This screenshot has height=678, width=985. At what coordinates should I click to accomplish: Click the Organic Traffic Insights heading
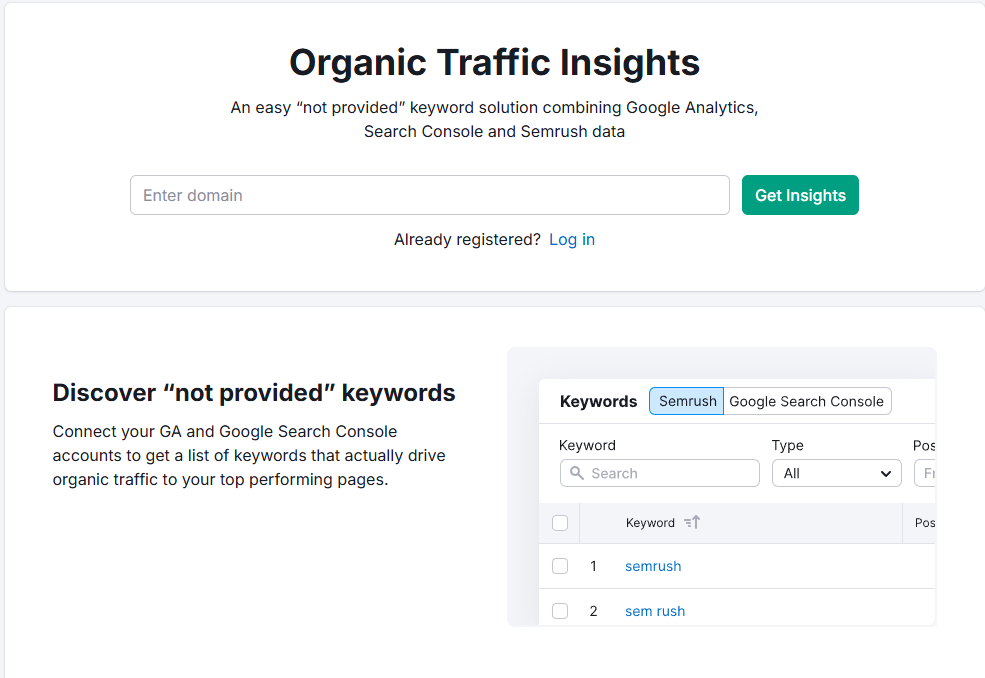click(x=494, y=63)
